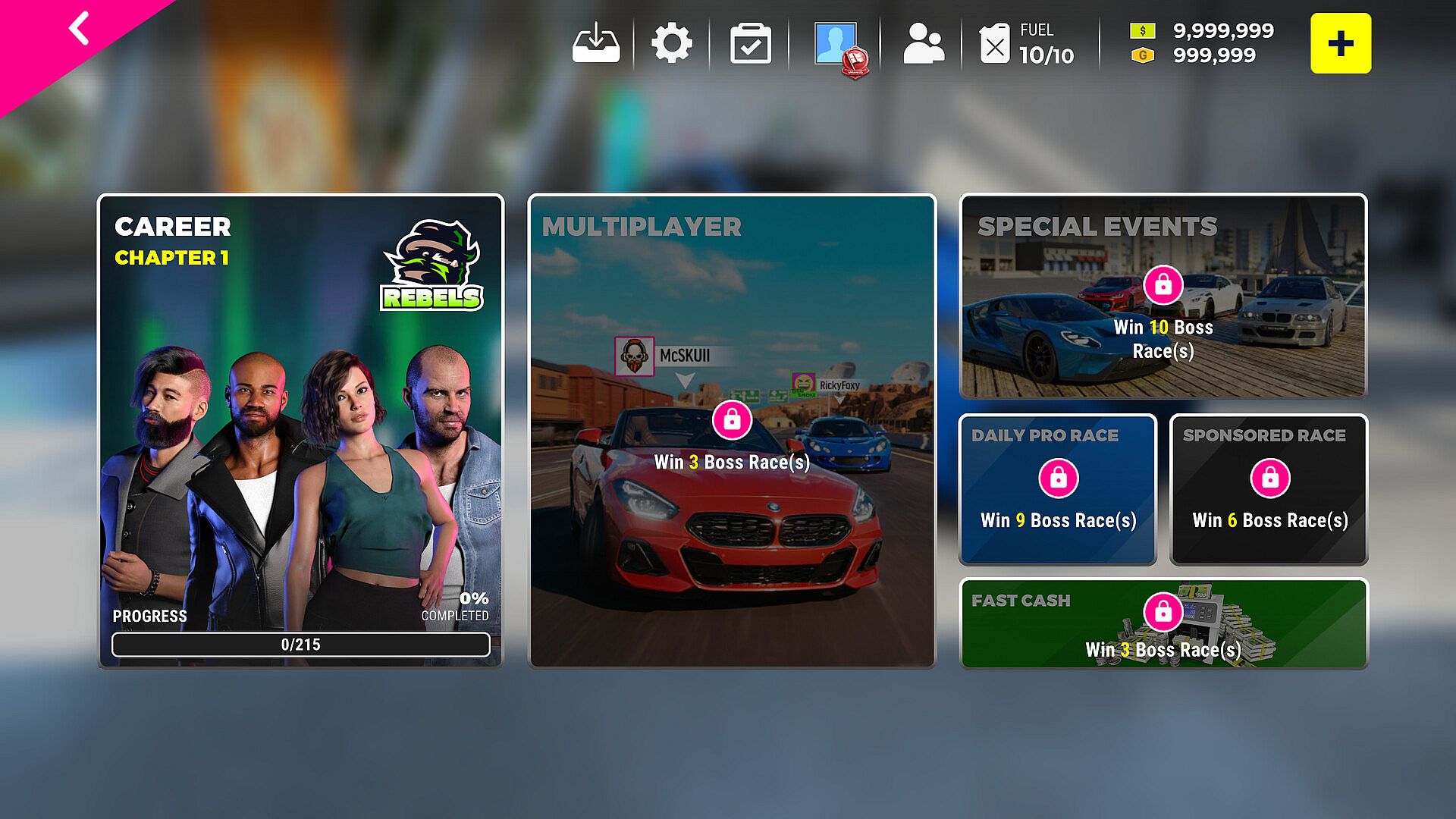
Task: Select the Daily Pro Race tile
Action: [1058, 490]
